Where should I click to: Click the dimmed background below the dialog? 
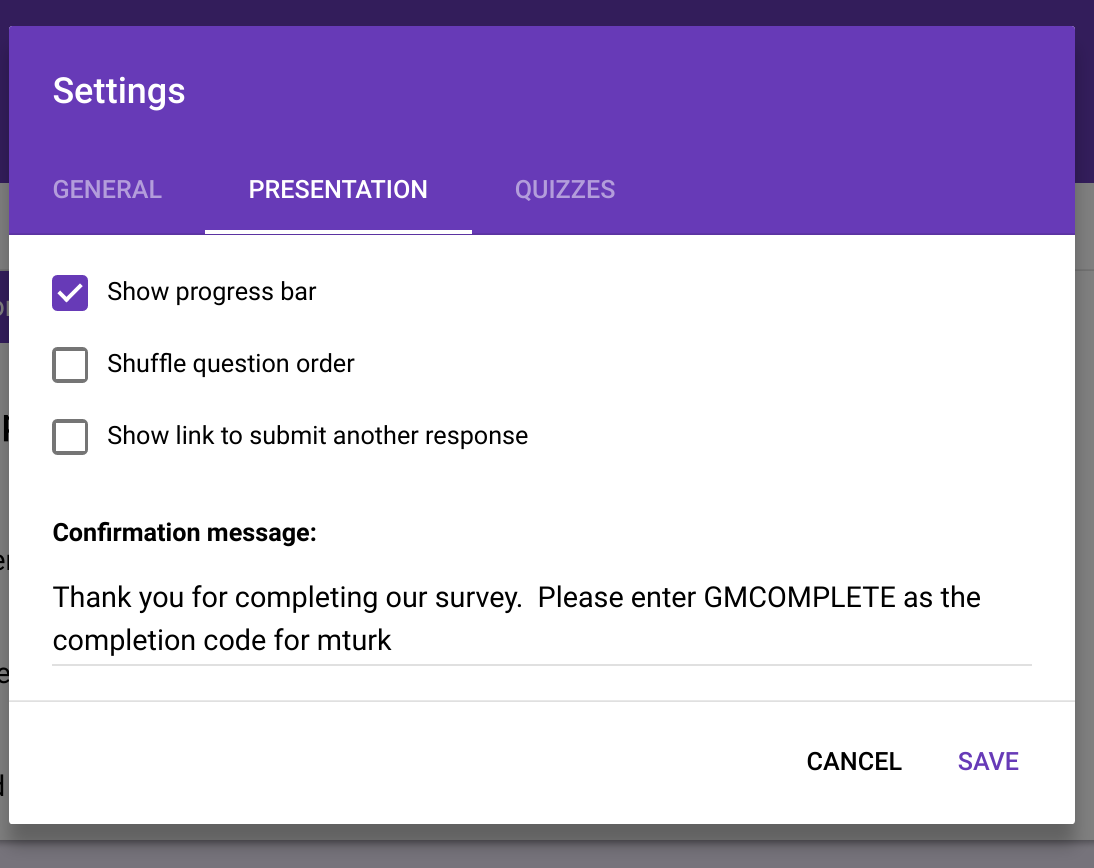(x=547, y=848)
